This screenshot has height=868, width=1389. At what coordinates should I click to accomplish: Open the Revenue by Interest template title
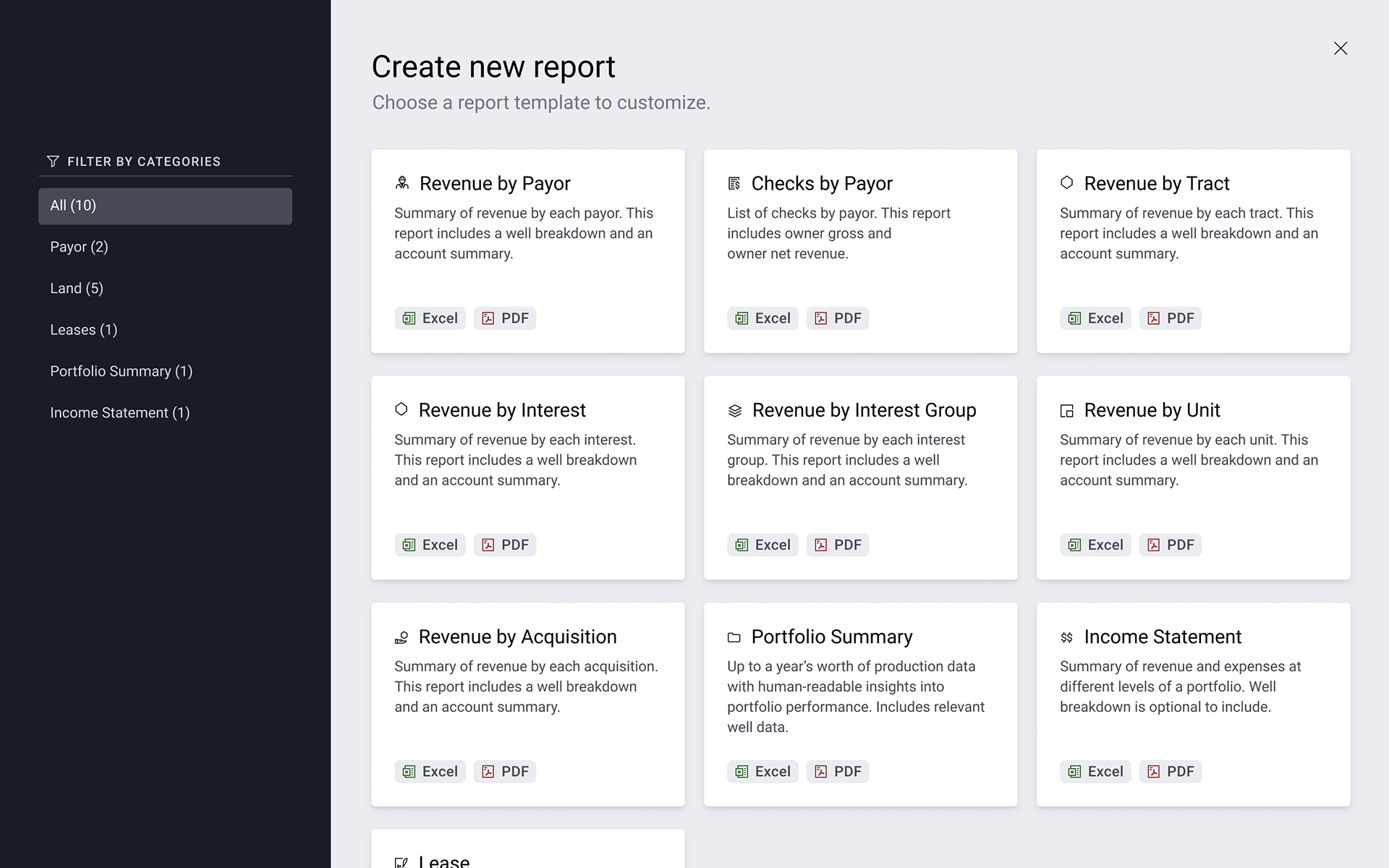(502, 410)
